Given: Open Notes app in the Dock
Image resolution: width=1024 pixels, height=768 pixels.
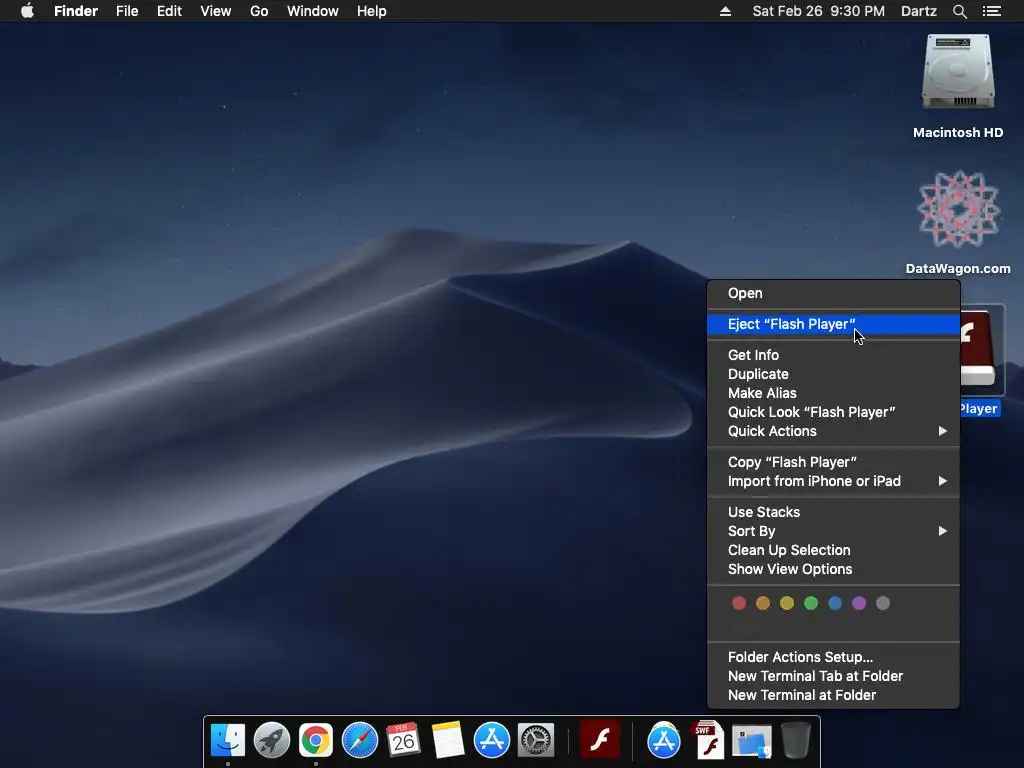Looking at the screenshot, I should (447, 740).
